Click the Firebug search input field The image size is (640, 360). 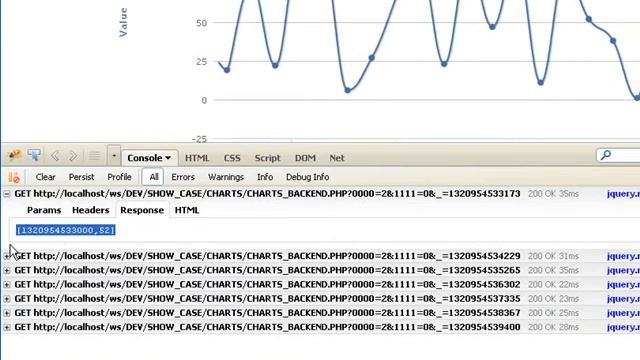point(618,155)
